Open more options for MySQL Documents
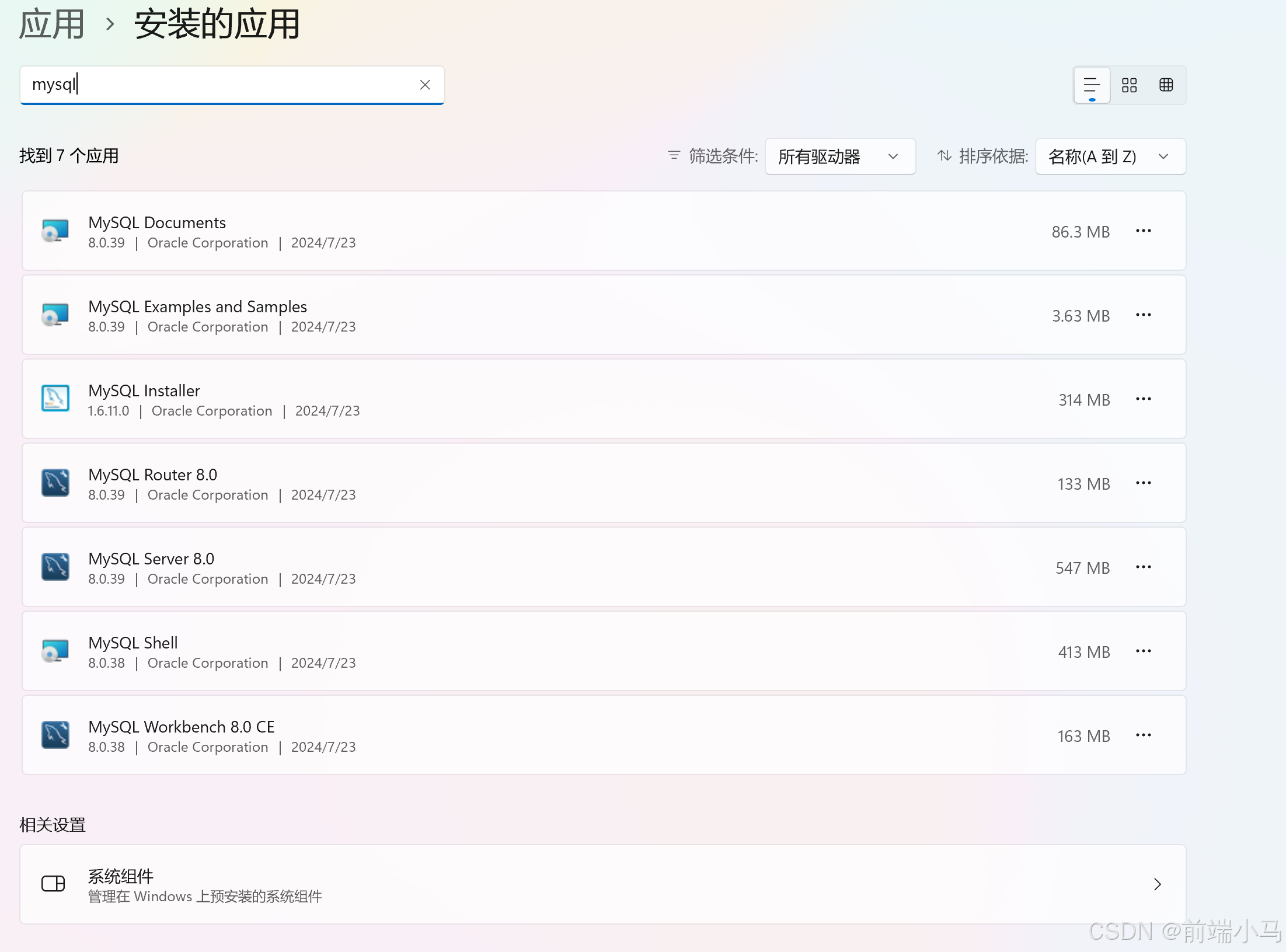This screenshot has width=1286, height=952. coord(1143,231)
